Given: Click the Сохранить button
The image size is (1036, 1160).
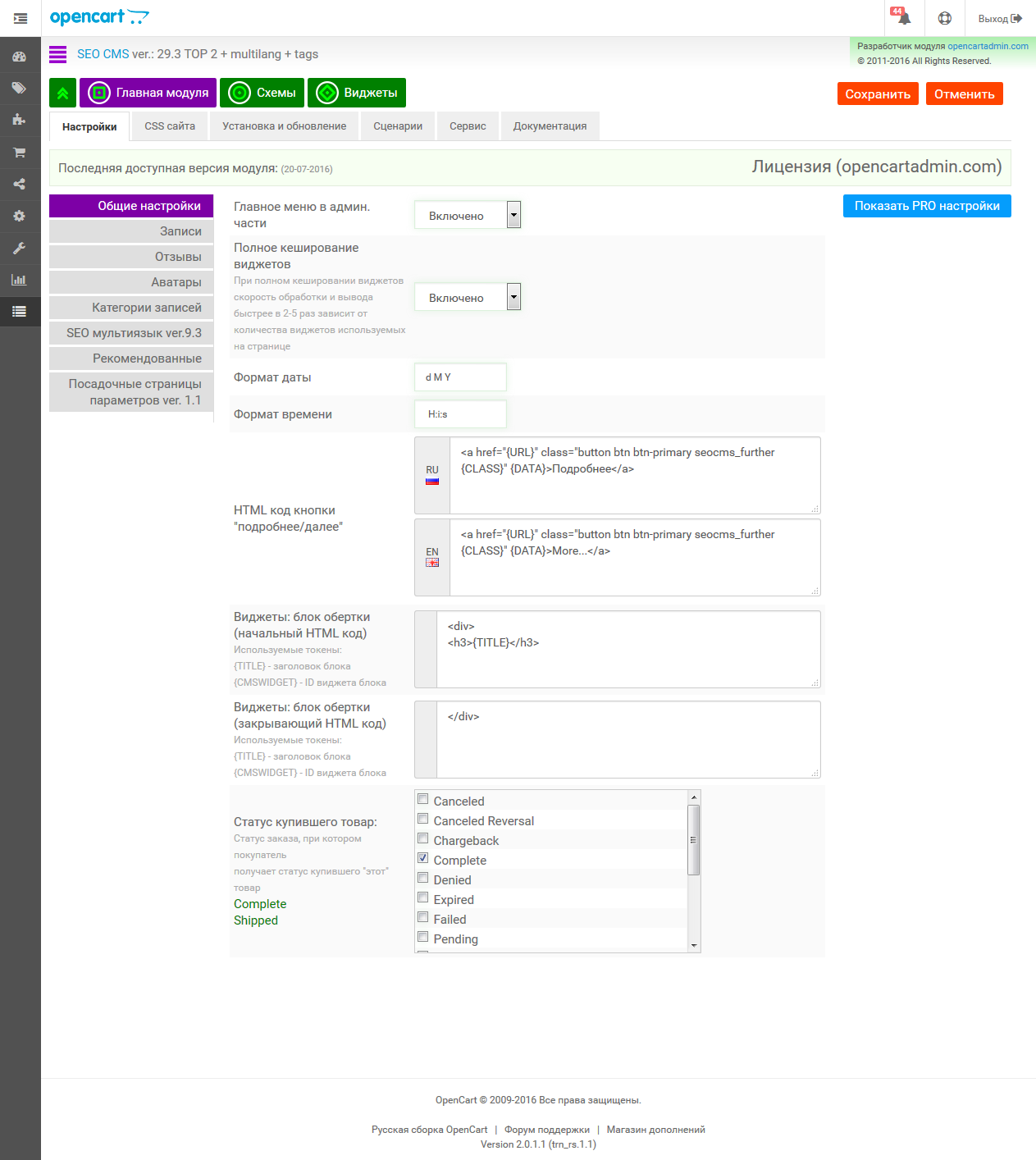Looking at the screenshot, I should point(878,94).
